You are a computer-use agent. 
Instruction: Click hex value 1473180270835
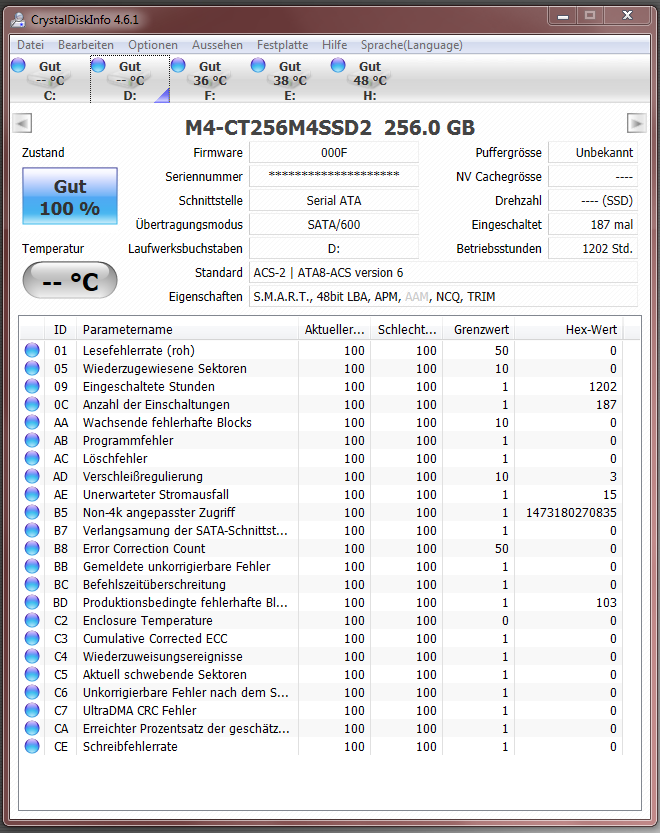(571, 513)
